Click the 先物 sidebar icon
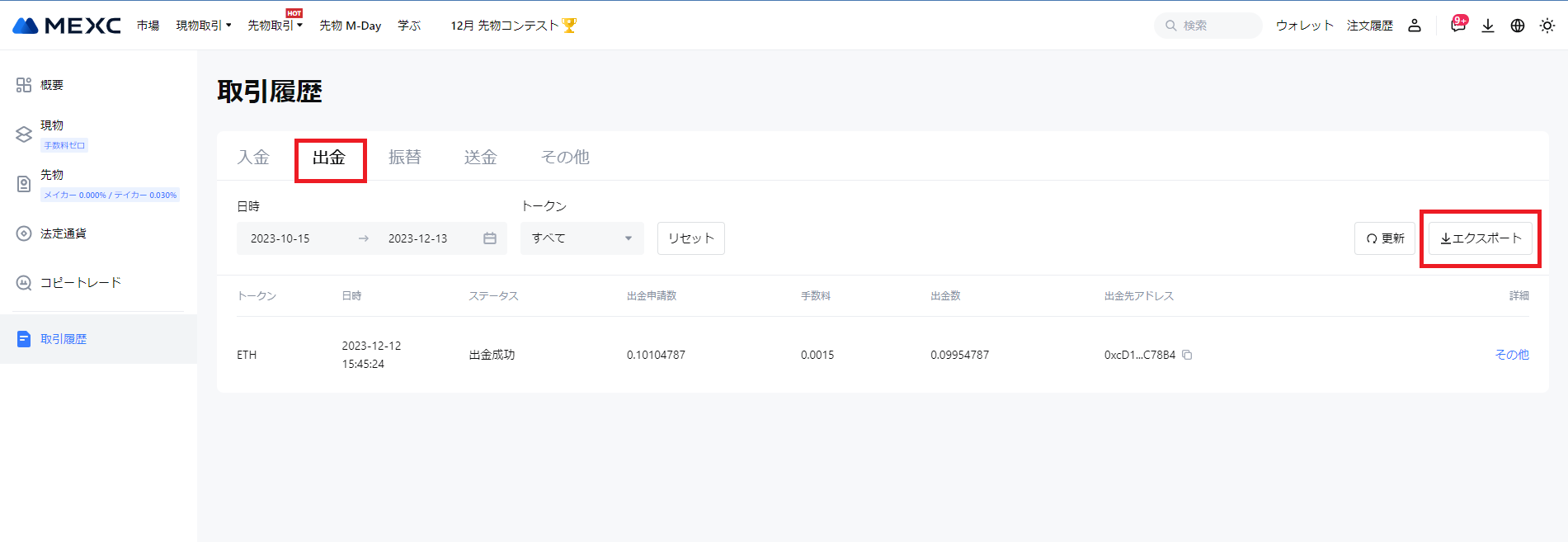Viewport: 1568px width, 542px height. (24, 184)
